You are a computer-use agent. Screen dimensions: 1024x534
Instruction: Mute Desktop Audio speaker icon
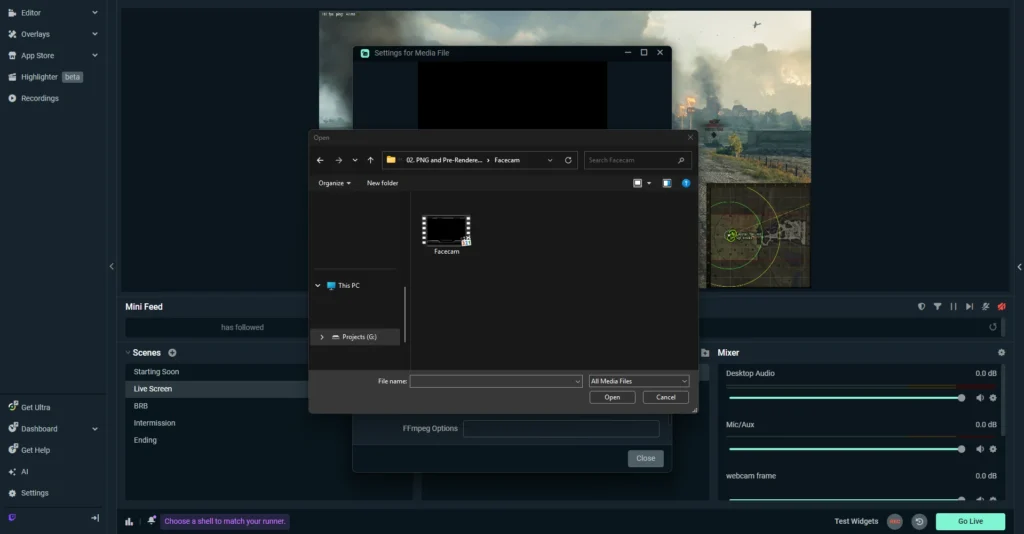coord(980,398)
